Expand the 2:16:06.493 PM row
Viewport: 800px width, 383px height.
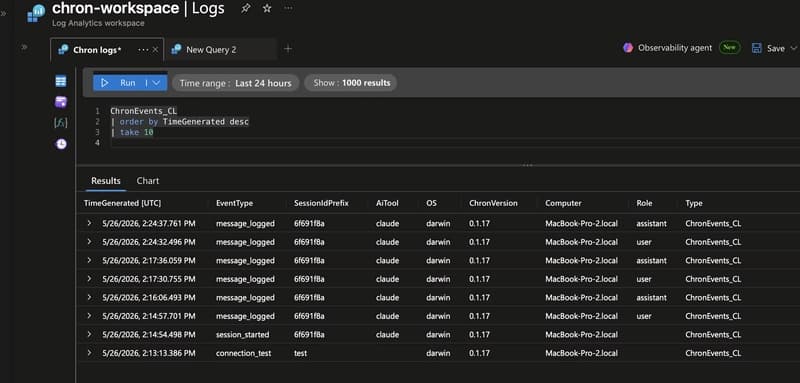pos(89,297)
